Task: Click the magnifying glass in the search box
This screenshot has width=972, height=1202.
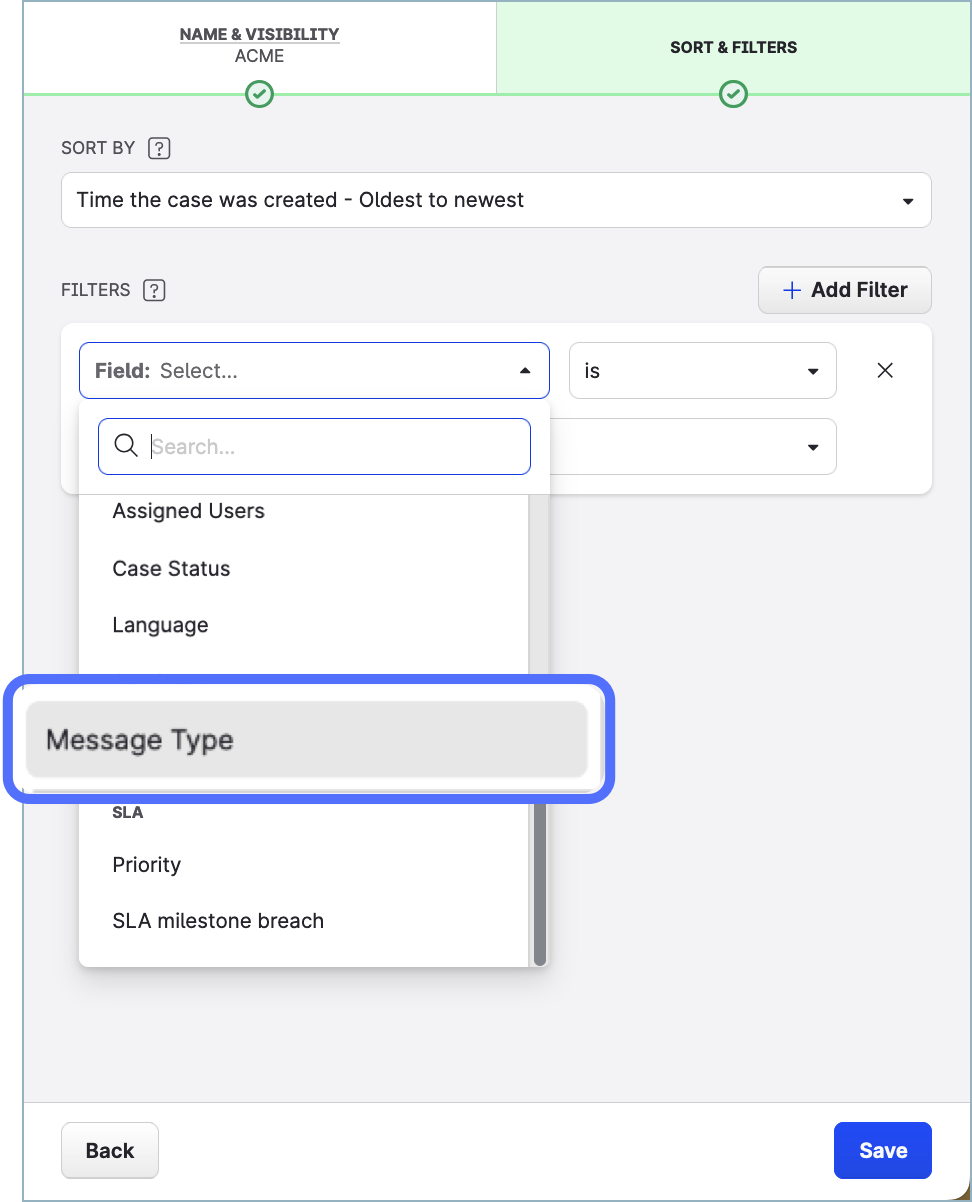Action: [126, 446]
